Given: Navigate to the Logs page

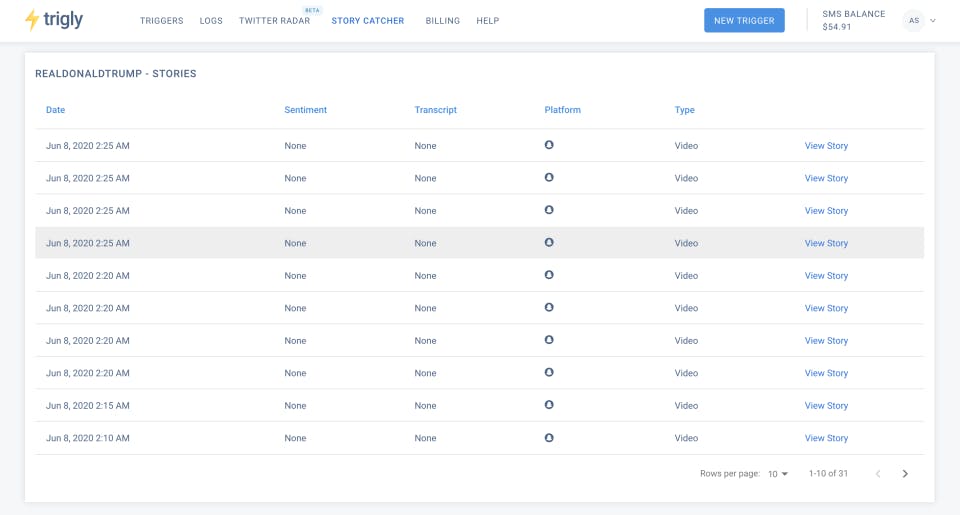Looking at the screenshot, I should [x=211, y=21].
